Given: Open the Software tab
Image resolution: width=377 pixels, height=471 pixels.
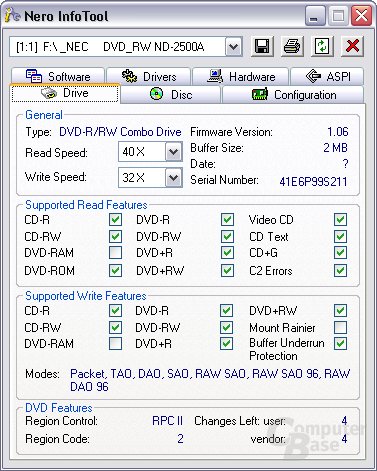Looking at the screenshot, I should tap(58, 76).
